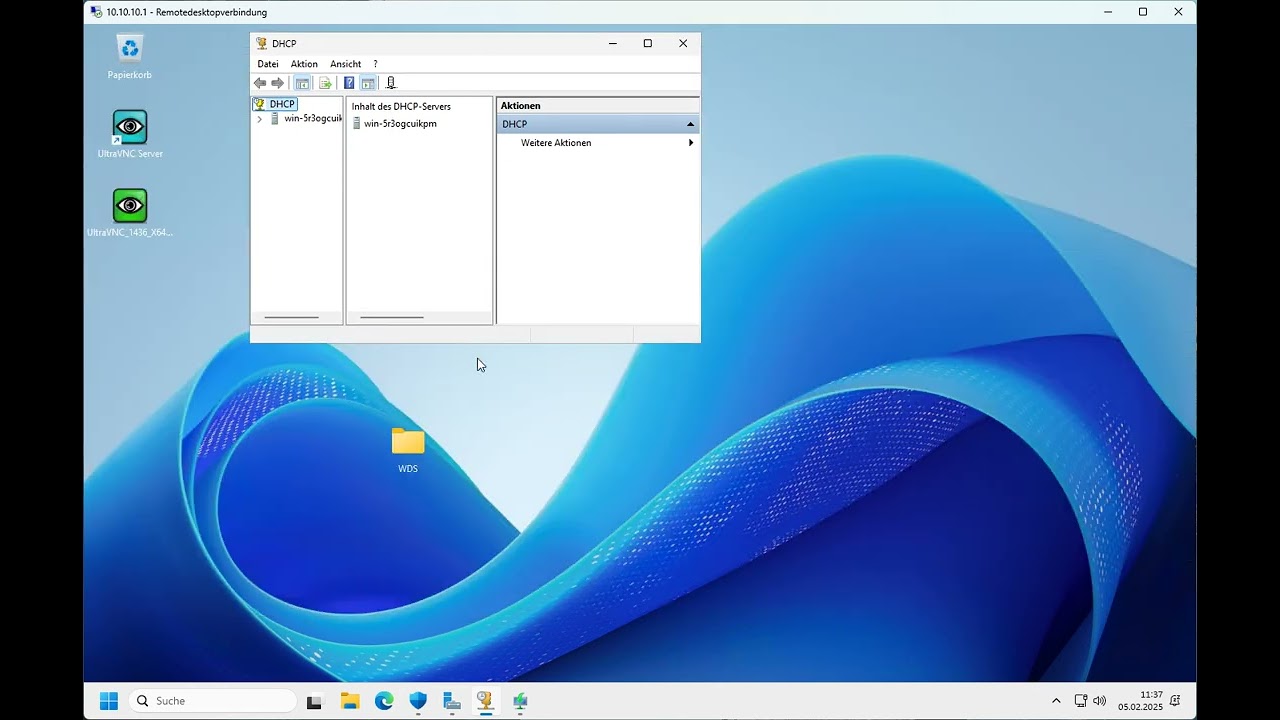
Task: Click the network icon in system tray
Action: click(1081, 701)
